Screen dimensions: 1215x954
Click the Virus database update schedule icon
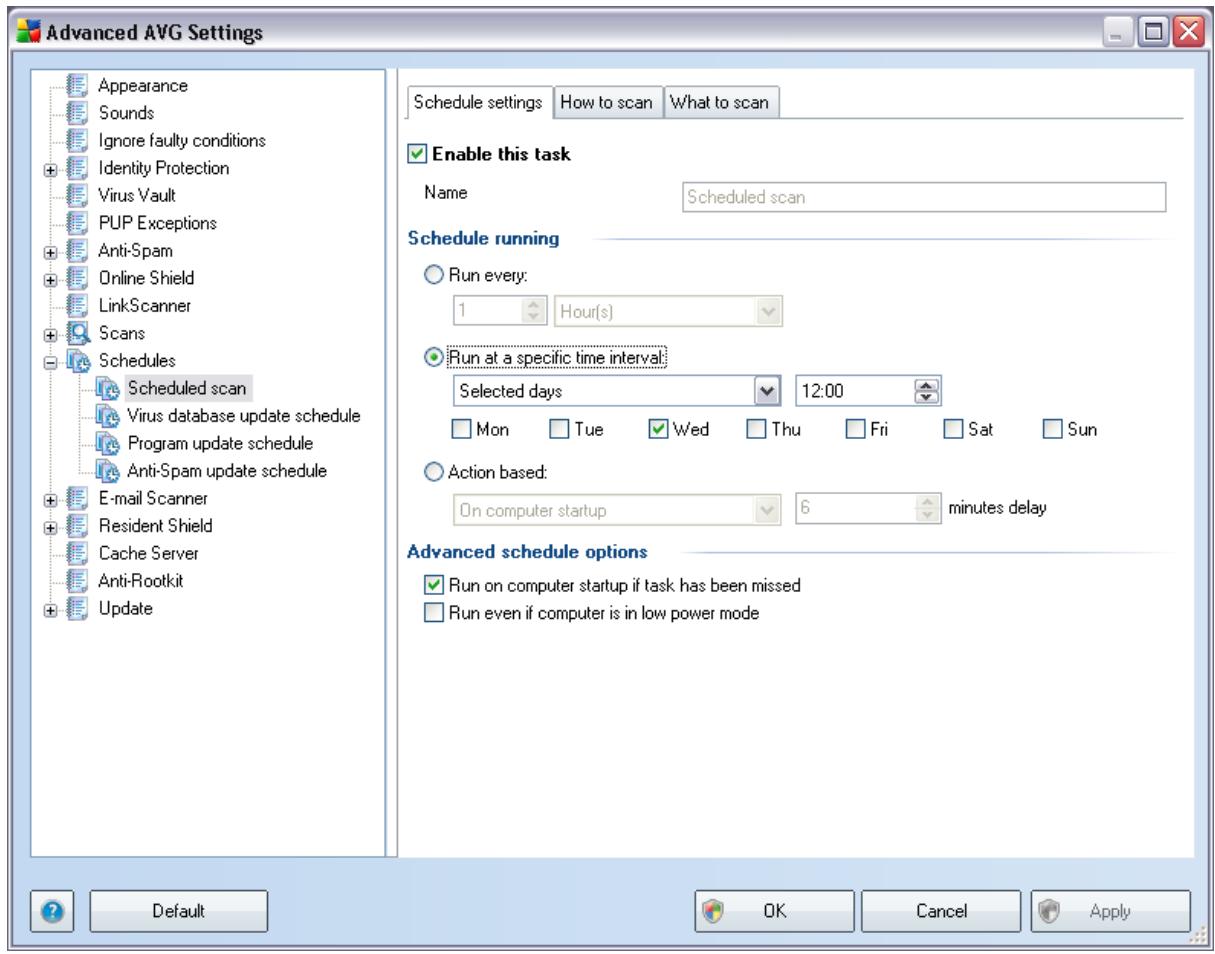click(105, 414)
